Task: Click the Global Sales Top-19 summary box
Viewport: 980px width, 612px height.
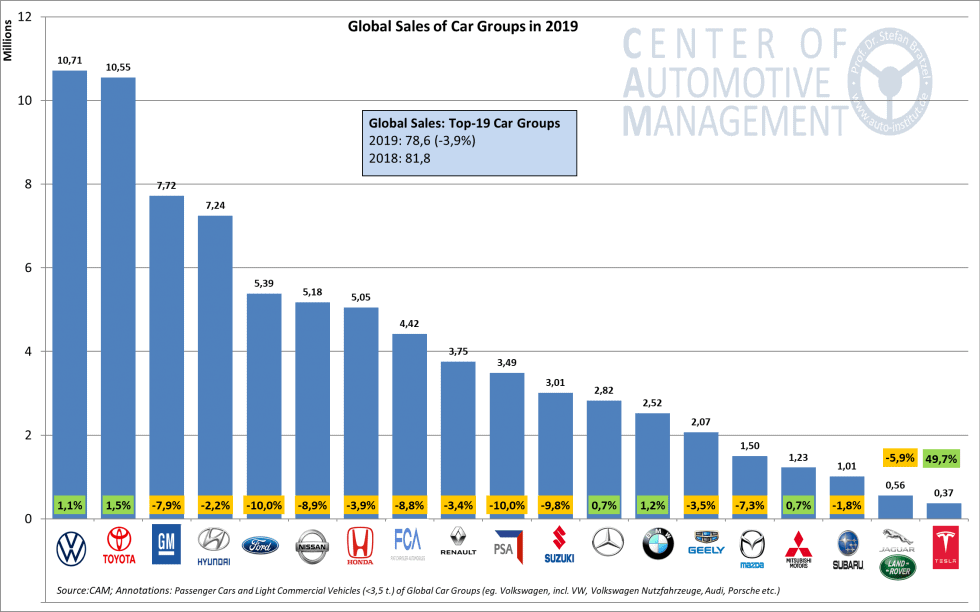Action: (x=469, y=143)
